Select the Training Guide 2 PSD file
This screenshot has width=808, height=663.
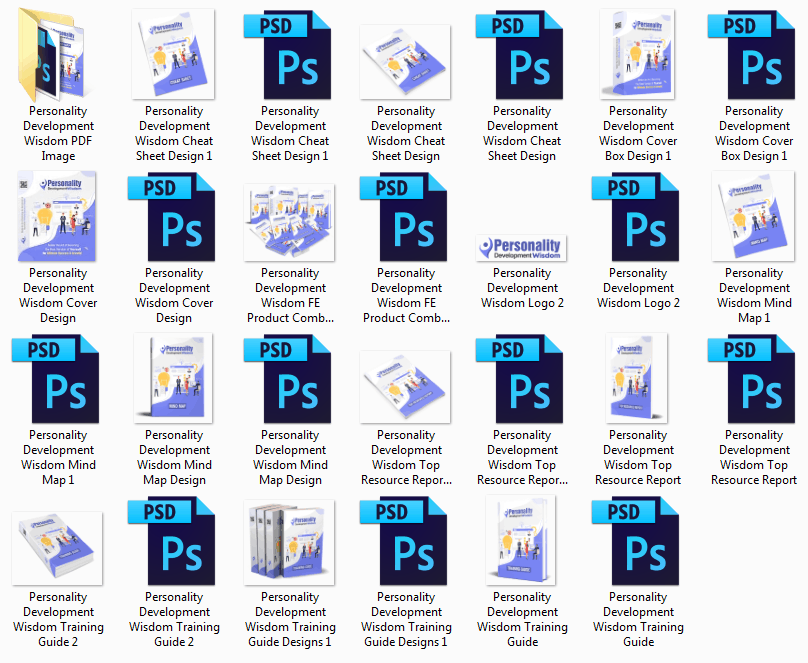[x=174, y=539]
